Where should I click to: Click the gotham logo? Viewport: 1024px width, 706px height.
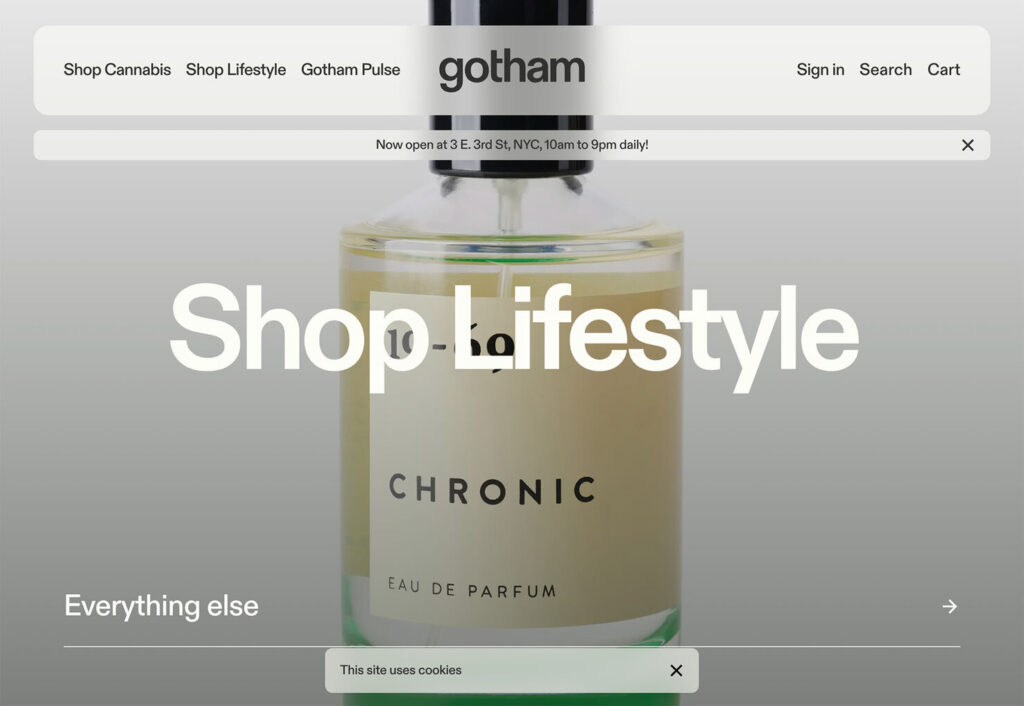(511, 71)
